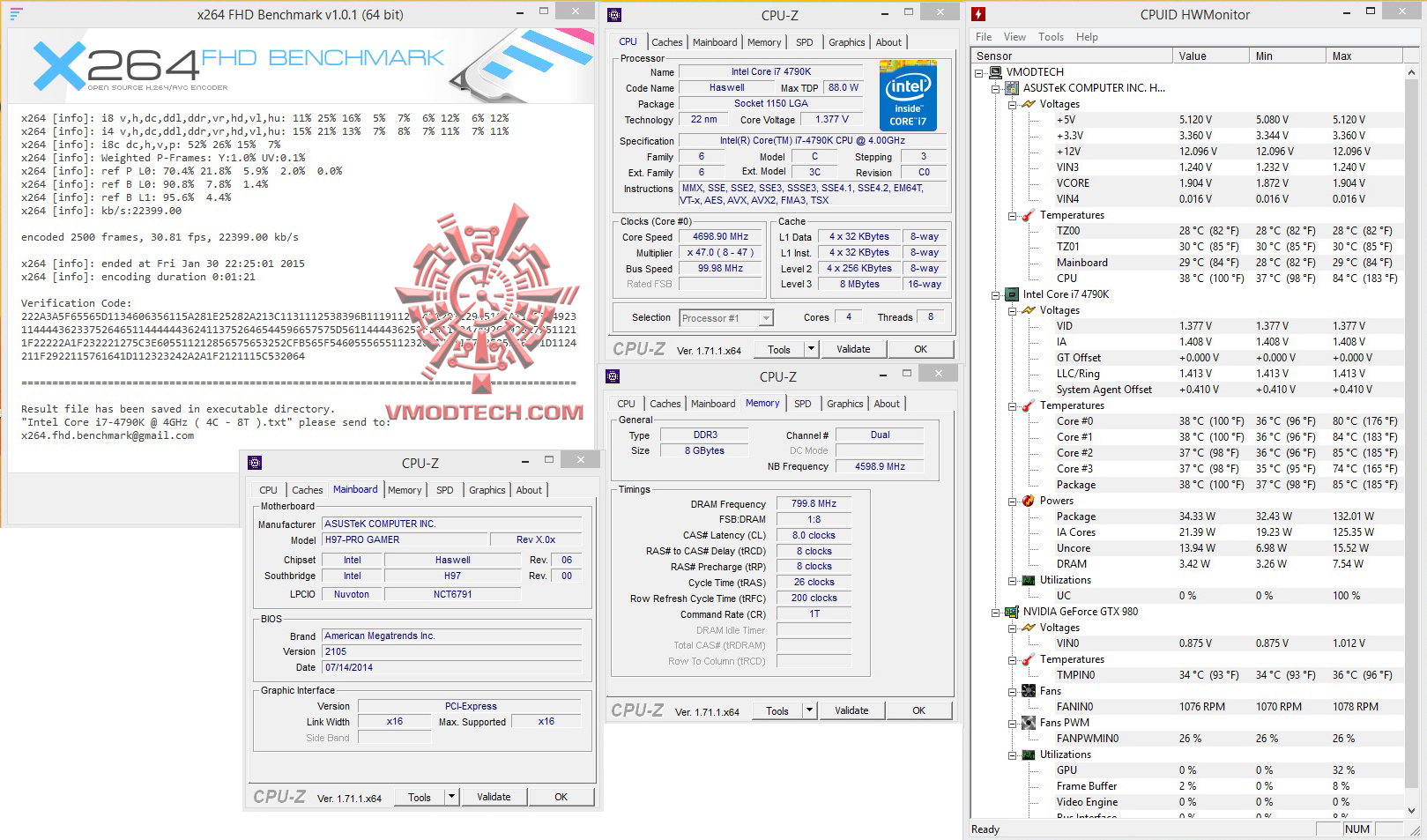This screenshot has width=1427, height=840.
Task: Click the Intel inside Core i7 logo
Action: coord(908,96)
